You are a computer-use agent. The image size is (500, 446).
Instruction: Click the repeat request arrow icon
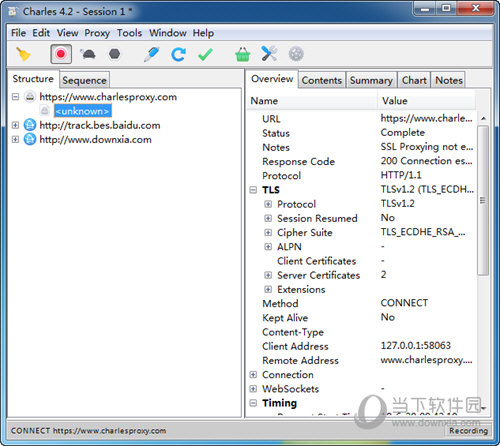(178, 54)
